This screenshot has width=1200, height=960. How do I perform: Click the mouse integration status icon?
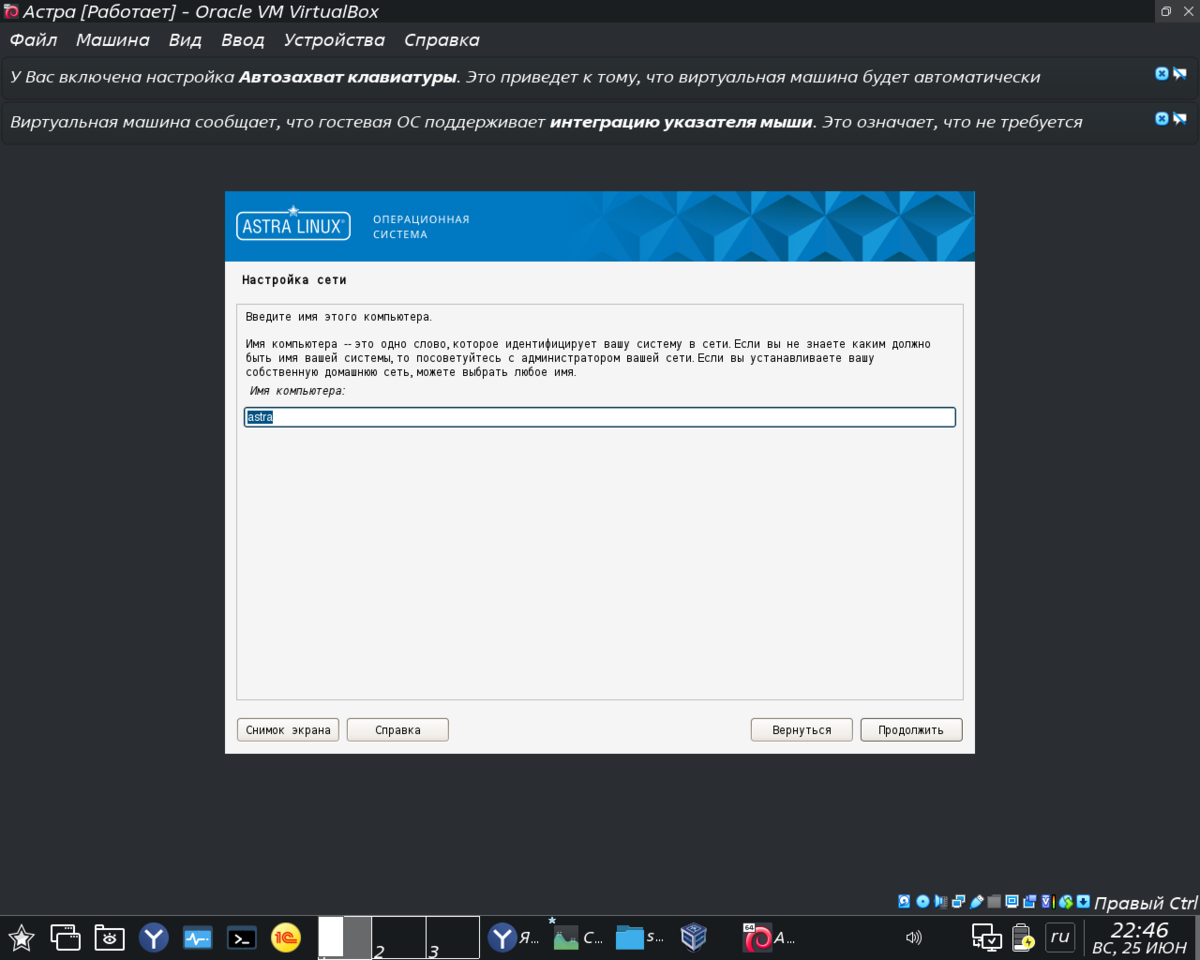coord(1066,902)
